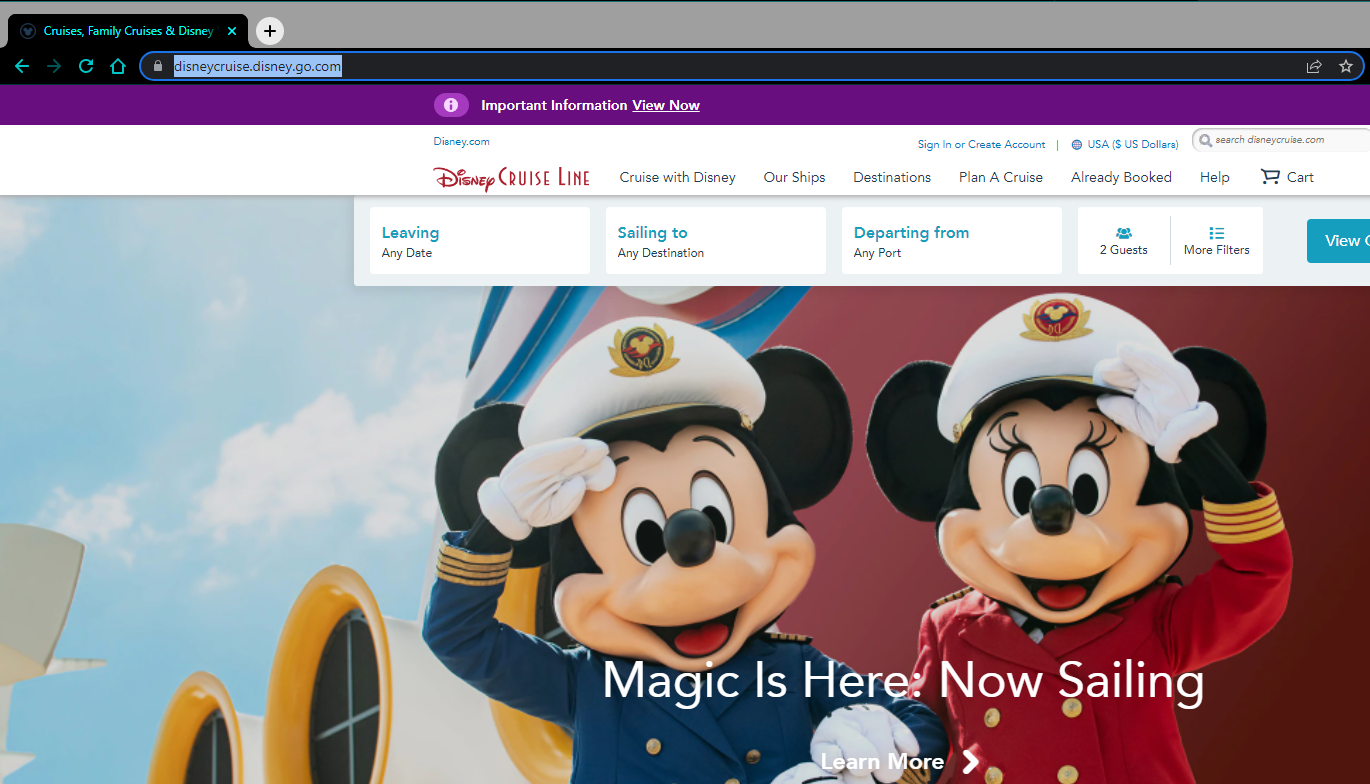Open the Plan A Cruise menu
The width and height of the screenshot is (1370, 784).
(x=1001, y=177)
